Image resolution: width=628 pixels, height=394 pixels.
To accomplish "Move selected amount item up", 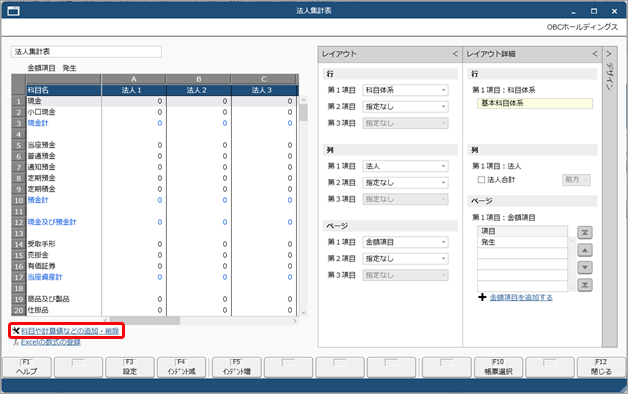I will pyautogui.click(x=585, y=250).
